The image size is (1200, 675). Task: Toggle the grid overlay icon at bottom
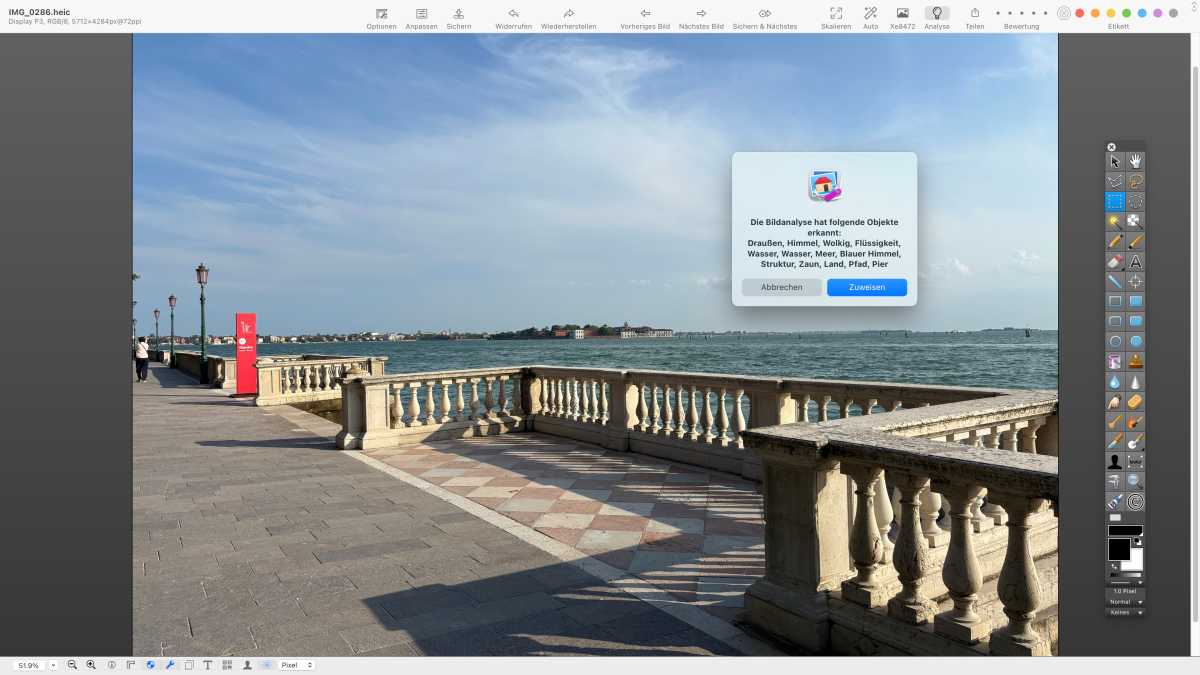pos(227,665)
